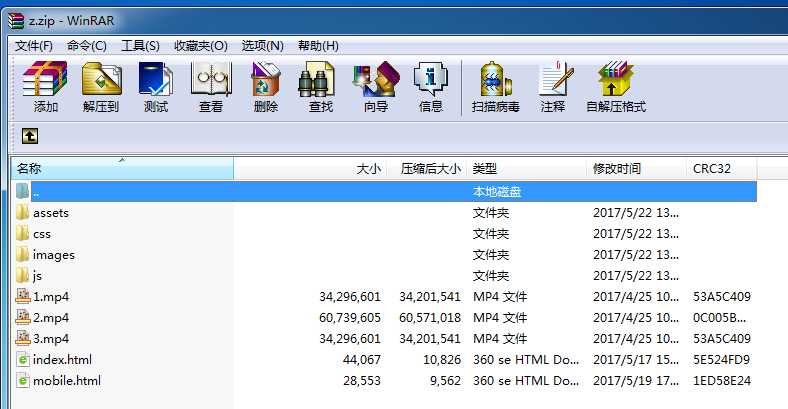Sort by 压缩后大小 column header
Screen dimensions: 788x409
click(x=427, y=168)
